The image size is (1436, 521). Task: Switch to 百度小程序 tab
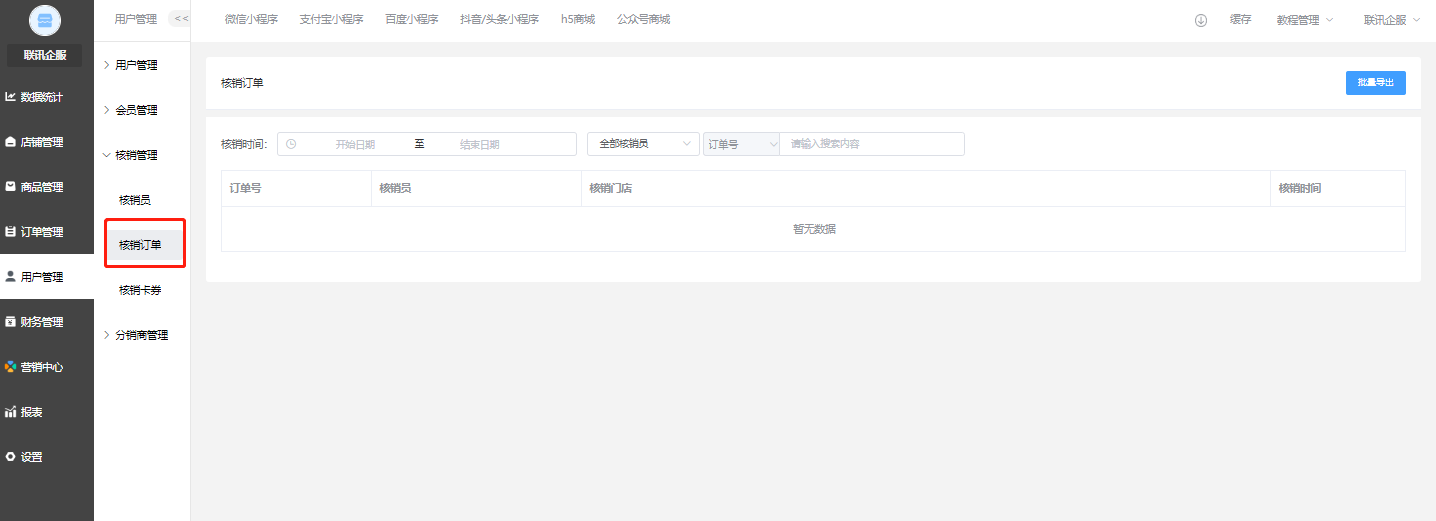(x=412, y=19)
